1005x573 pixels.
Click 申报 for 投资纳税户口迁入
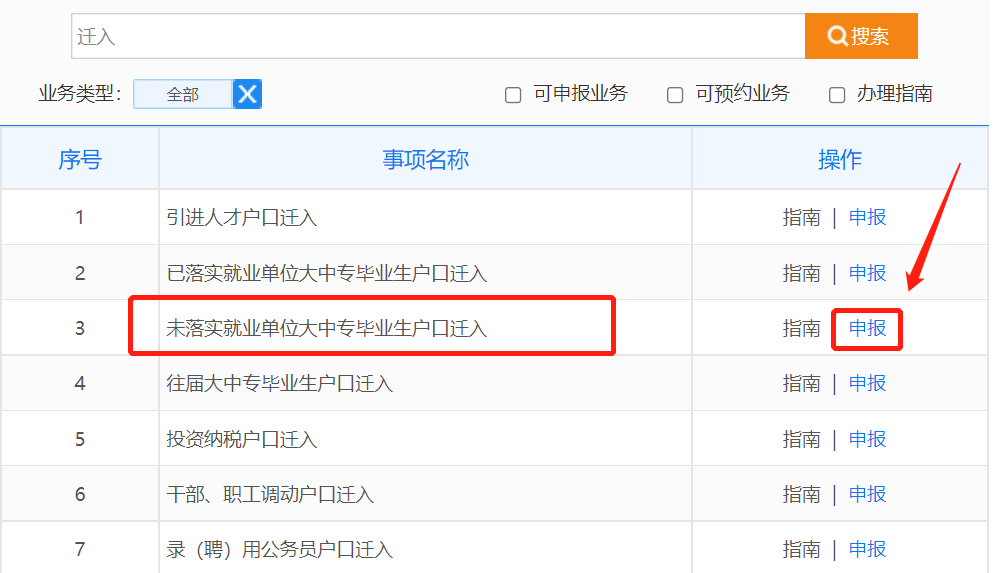click(867, 439)
